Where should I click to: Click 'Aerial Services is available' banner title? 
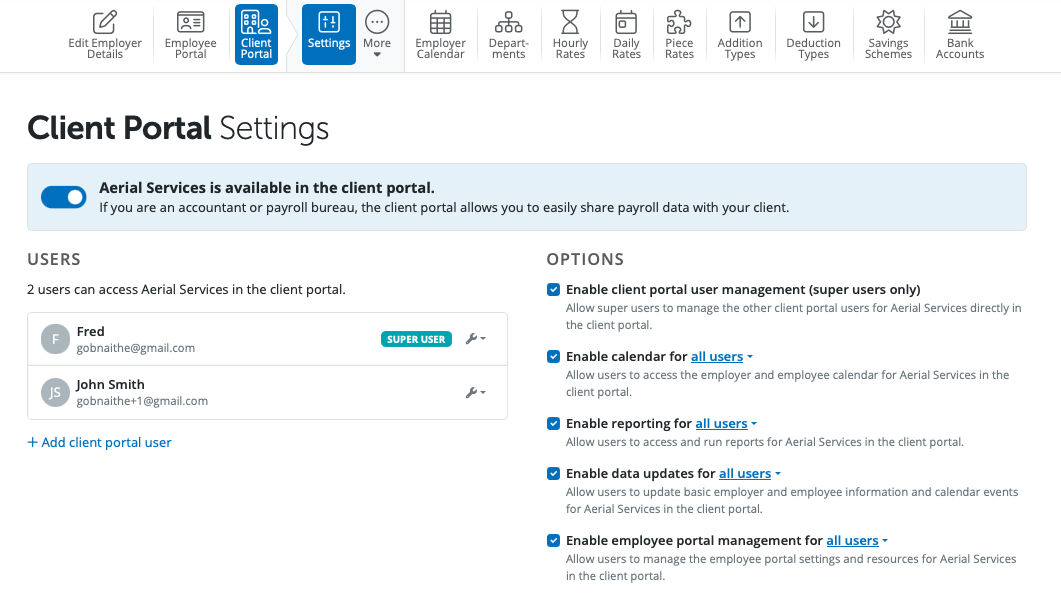coord(267,187)
